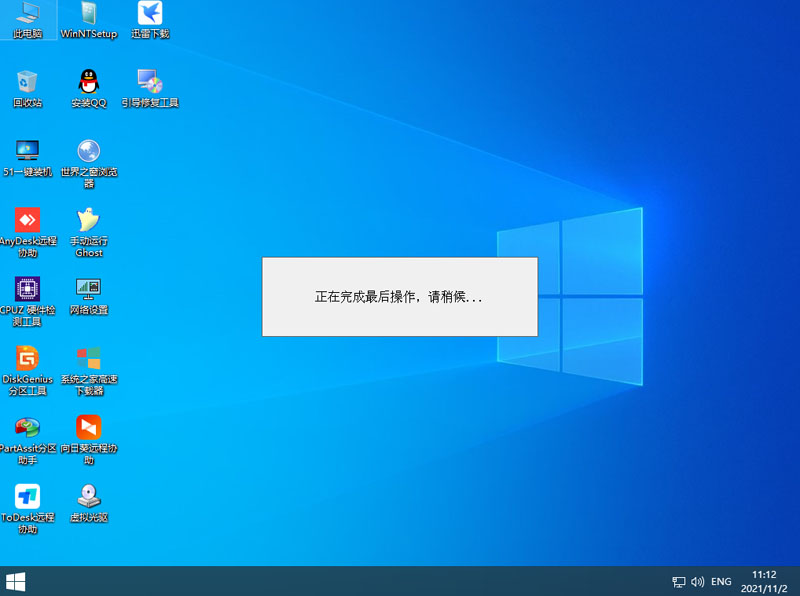
Task: Open the 此电脑 (This PC) desktop icon
Action: point(27,14)
